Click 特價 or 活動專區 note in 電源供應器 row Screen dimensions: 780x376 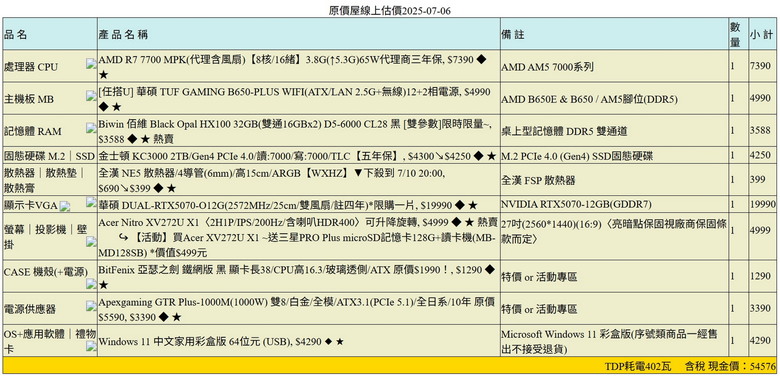[539, 309]
